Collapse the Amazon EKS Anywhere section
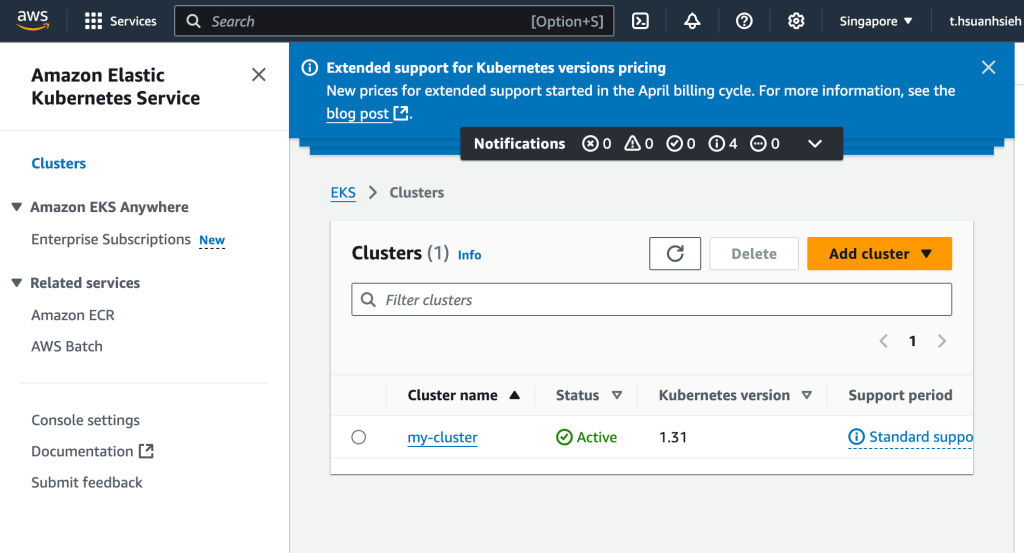Viewport: 1024px width, 553px height. (x=17, y=207)
